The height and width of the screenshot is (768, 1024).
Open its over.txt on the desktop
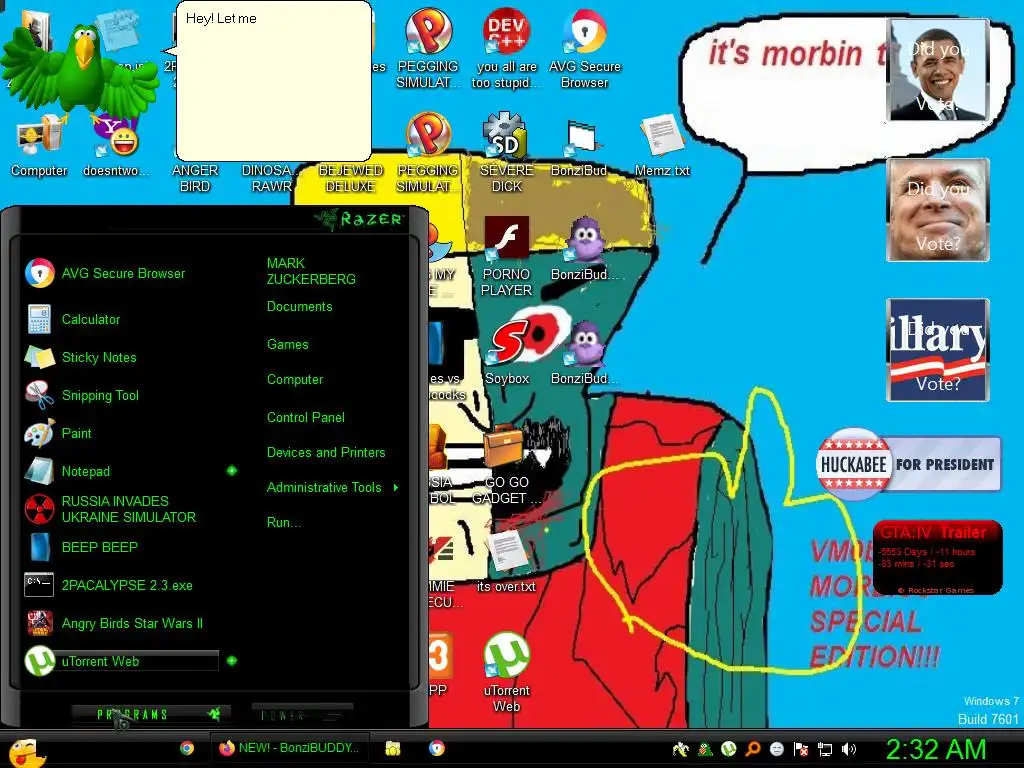(x=507, y=560)
